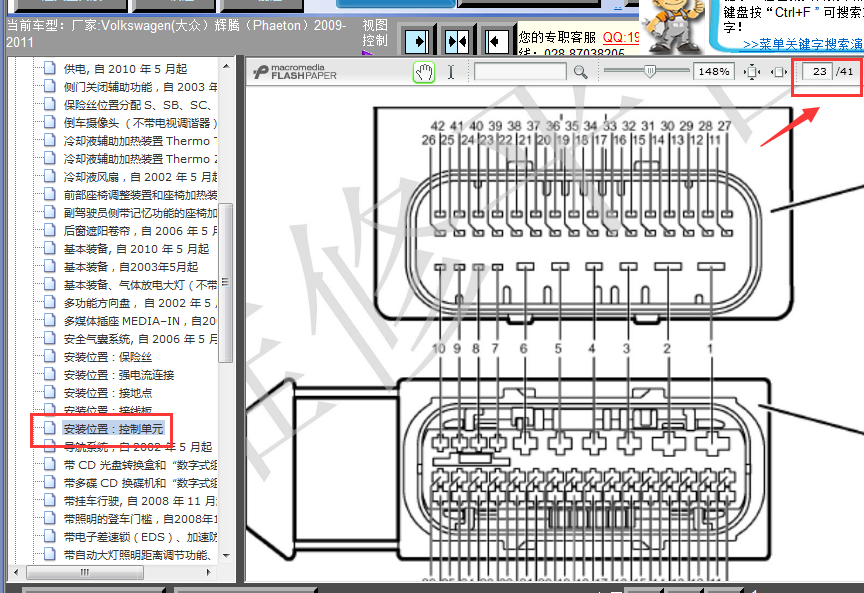Screen dimensions: 864x593
Task: Click the tree vertical scrollbar thumb
Action: click(226, 283)
